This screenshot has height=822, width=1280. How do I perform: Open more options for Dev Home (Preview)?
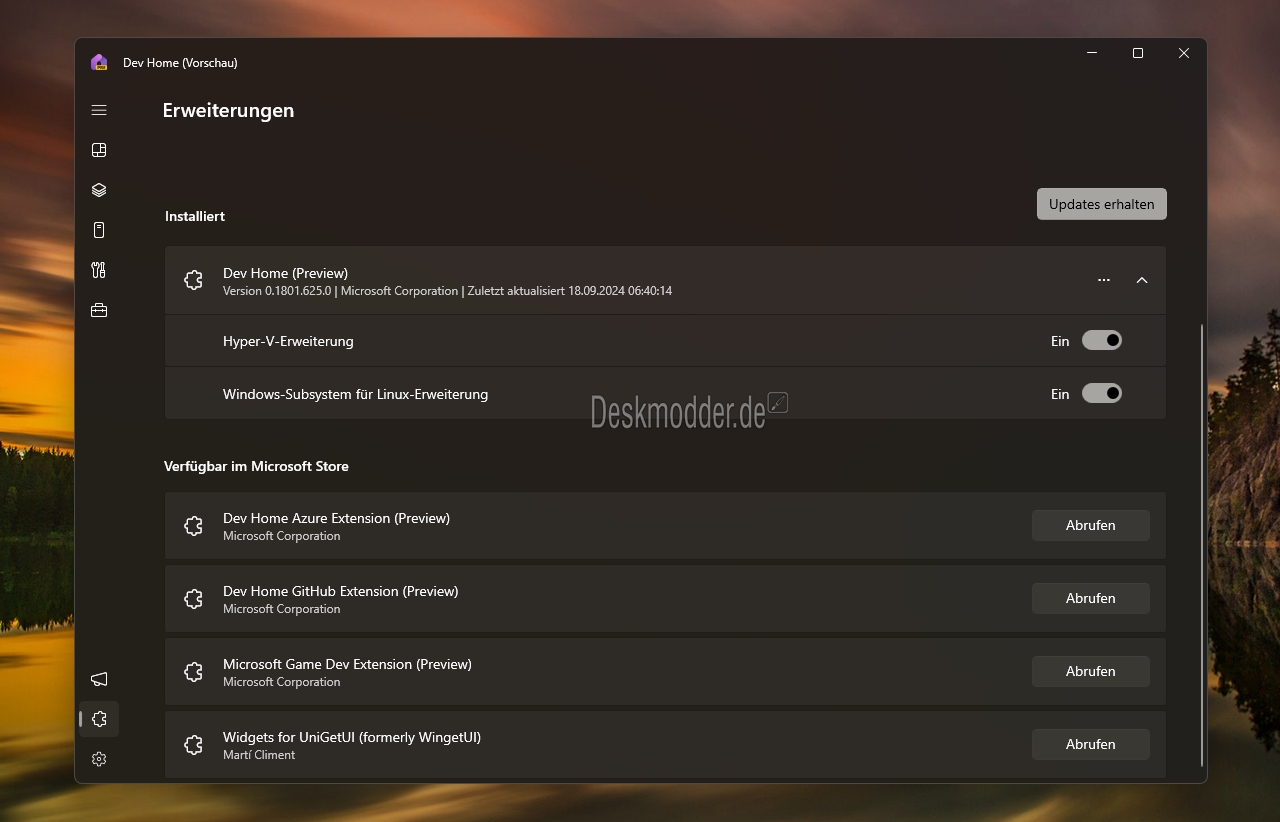1104,280
